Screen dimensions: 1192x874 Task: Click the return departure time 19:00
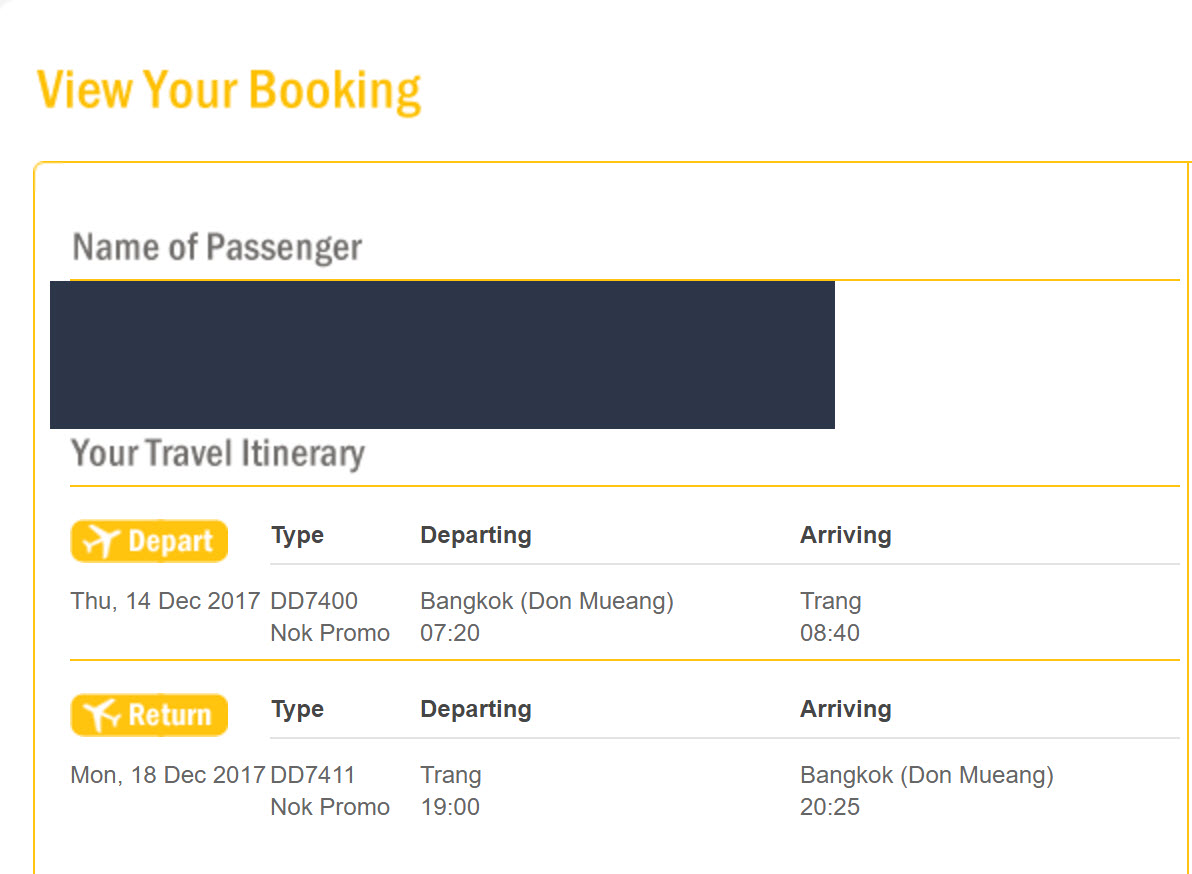[x=450, y=807]
